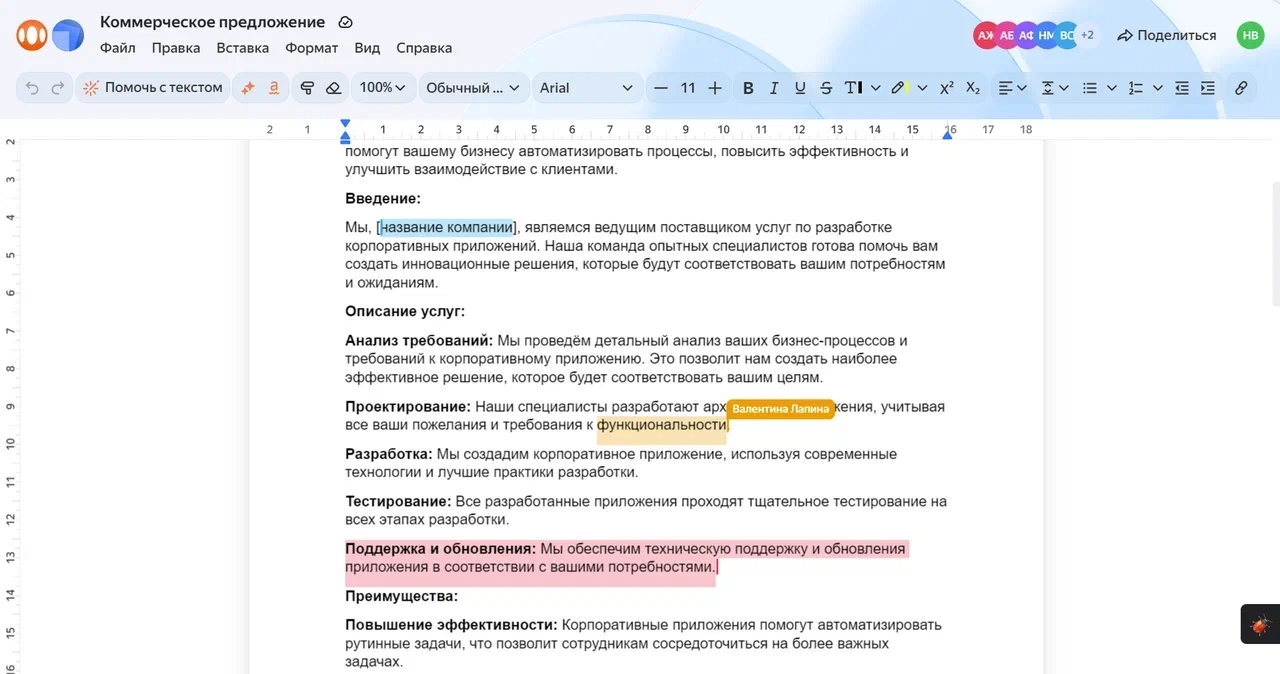Open the Формат menu
The image size is (1280, 674).
(312, 48)
